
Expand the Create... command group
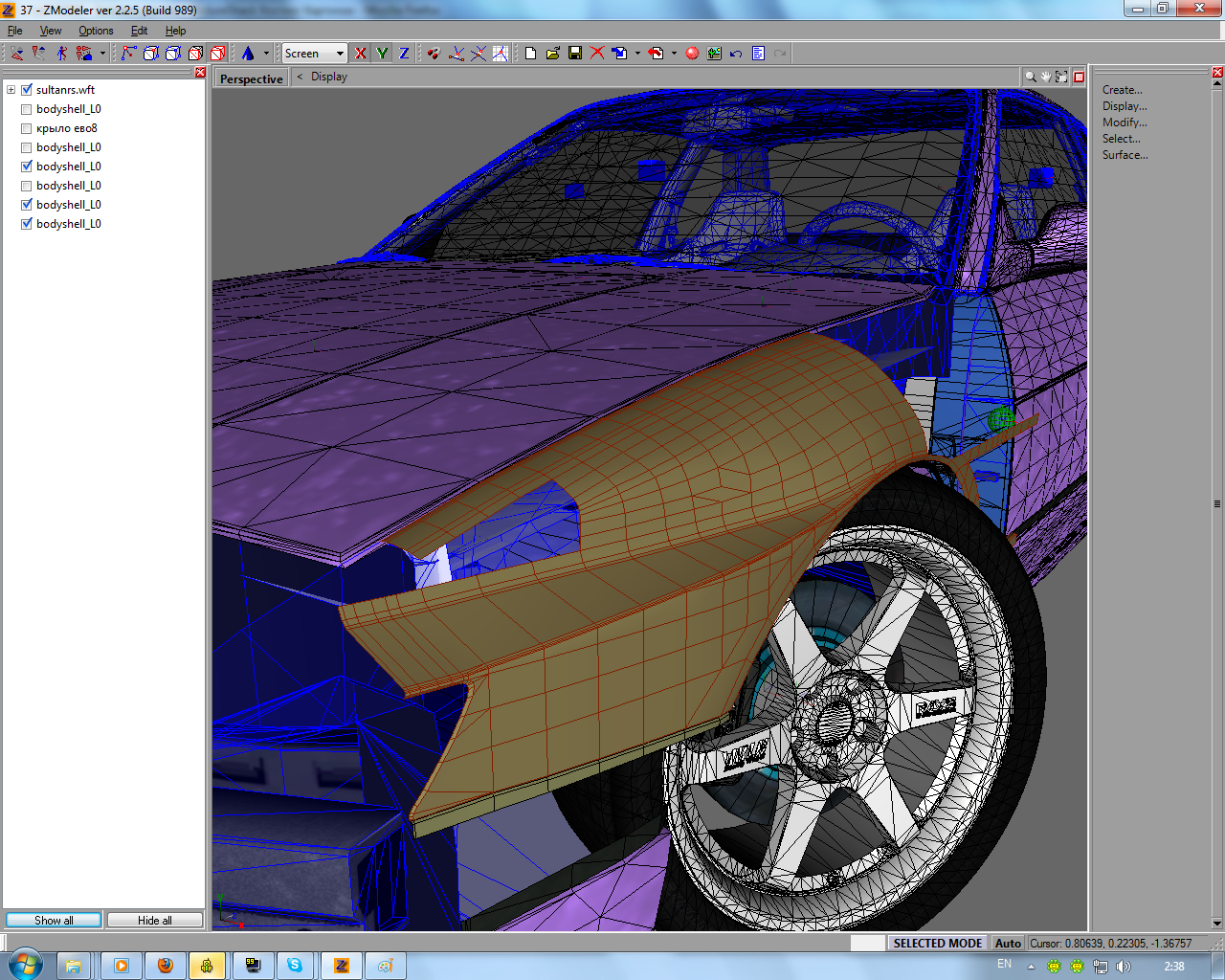(1122, 90)
